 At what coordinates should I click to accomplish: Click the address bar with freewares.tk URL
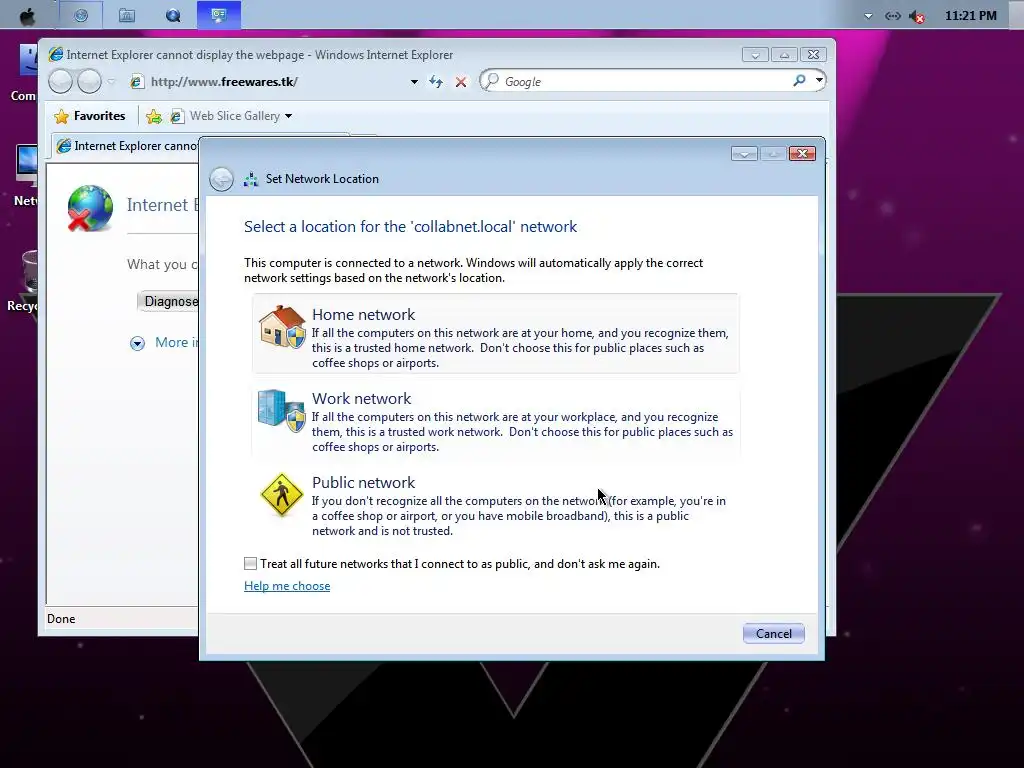tap(273, 82)
